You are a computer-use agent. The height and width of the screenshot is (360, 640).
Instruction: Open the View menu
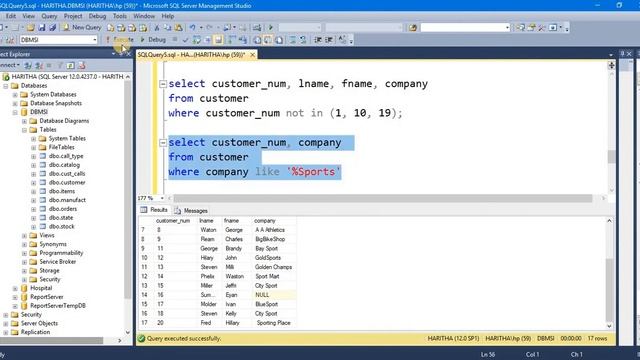coord(28,16)
